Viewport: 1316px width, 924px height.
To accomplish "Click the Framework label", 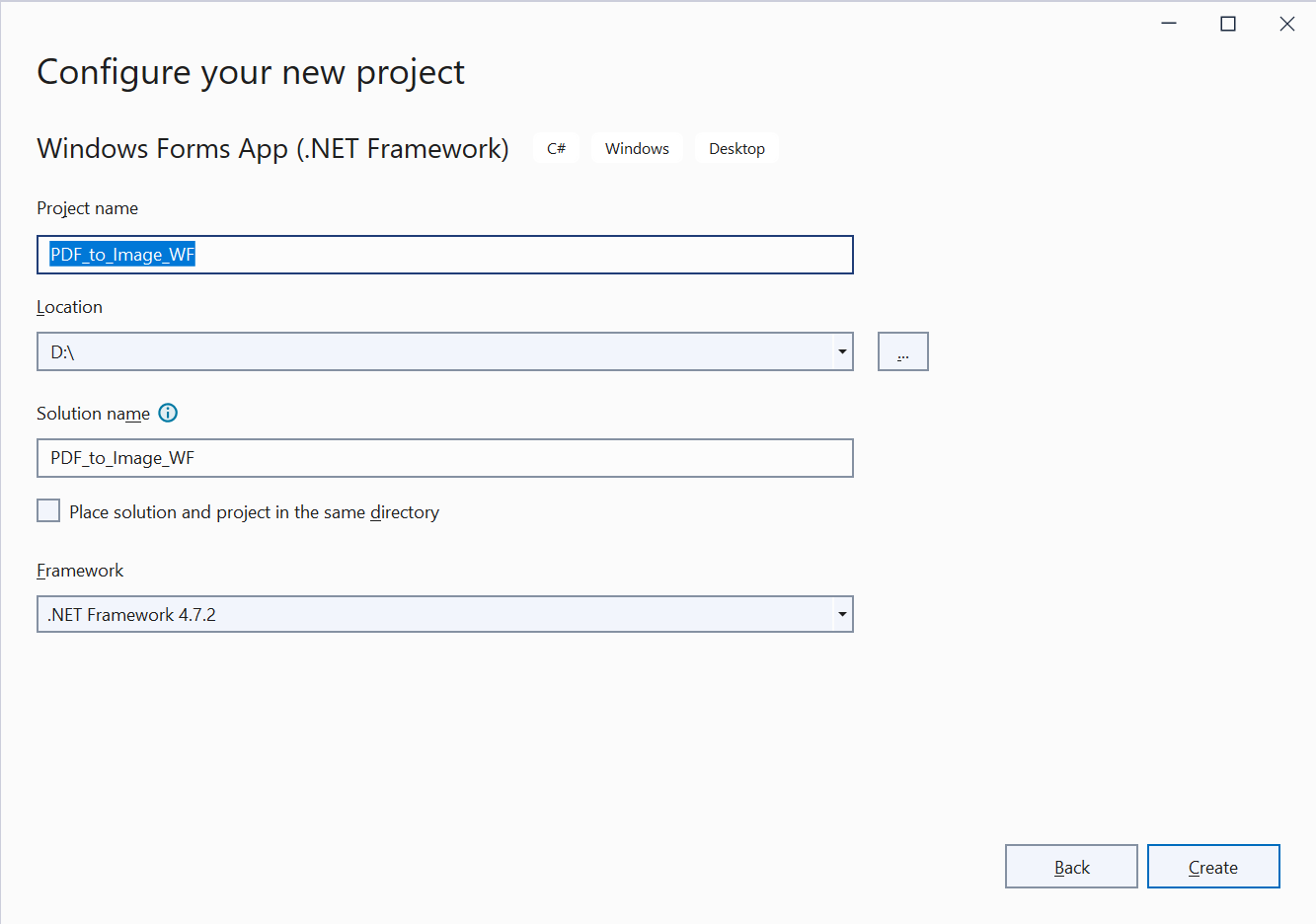I will click(x=80, y=571).
